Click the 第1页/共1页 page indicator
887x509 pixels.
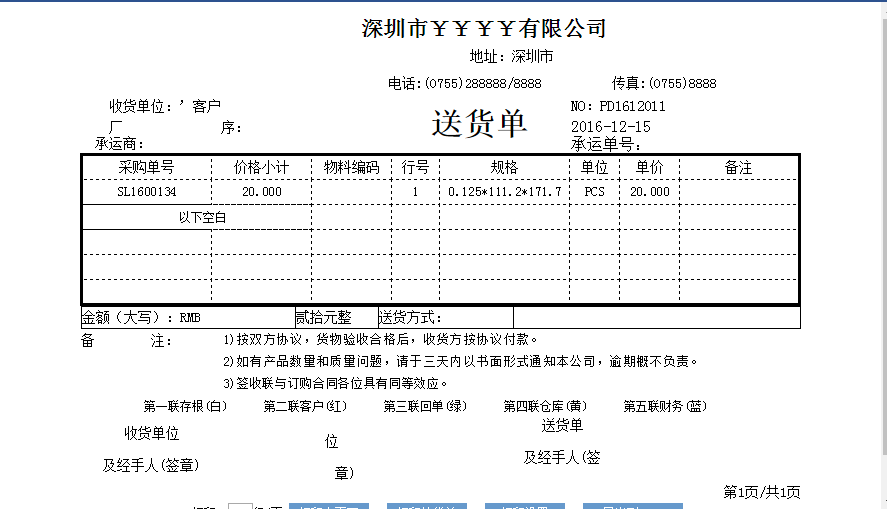tap(761, 492)
